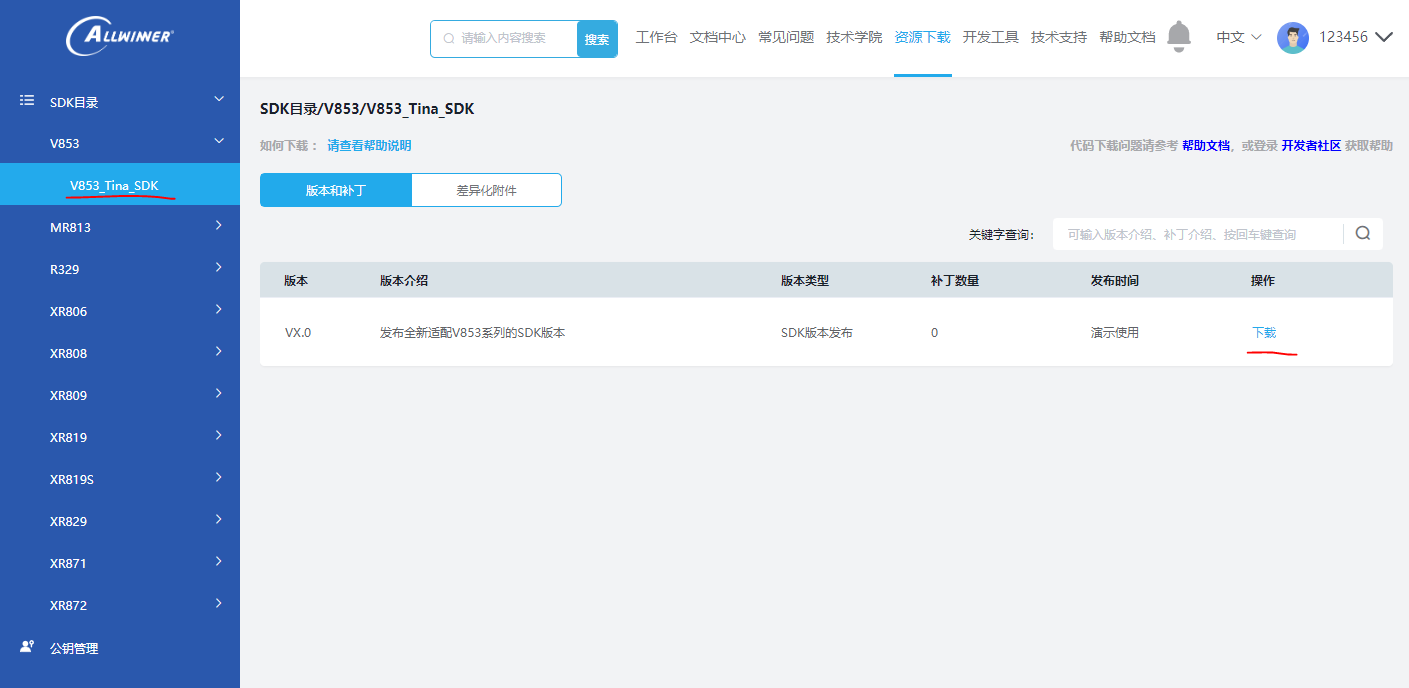Expand the XR806 sidebar entry

tap(219, 310)
